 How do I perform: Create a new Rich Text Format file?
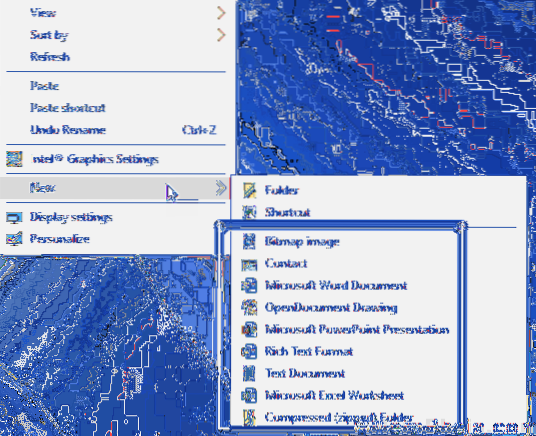tap(309, 351)
